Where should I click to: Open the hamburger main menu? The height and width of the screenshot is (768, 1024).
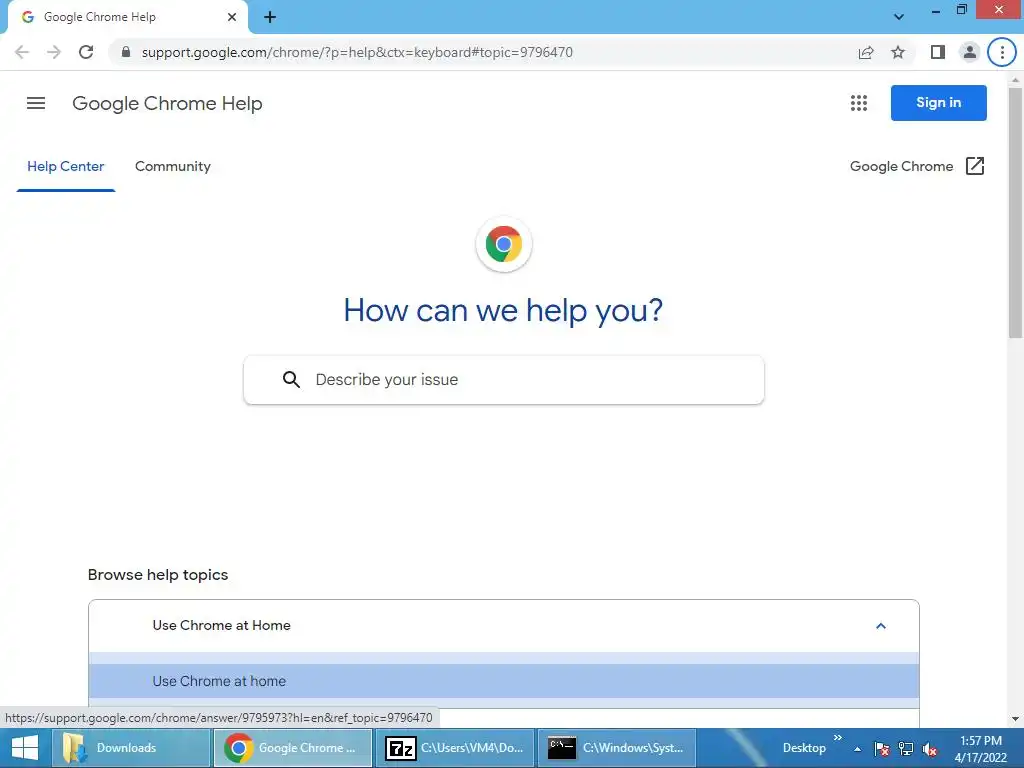click(36, 103)
